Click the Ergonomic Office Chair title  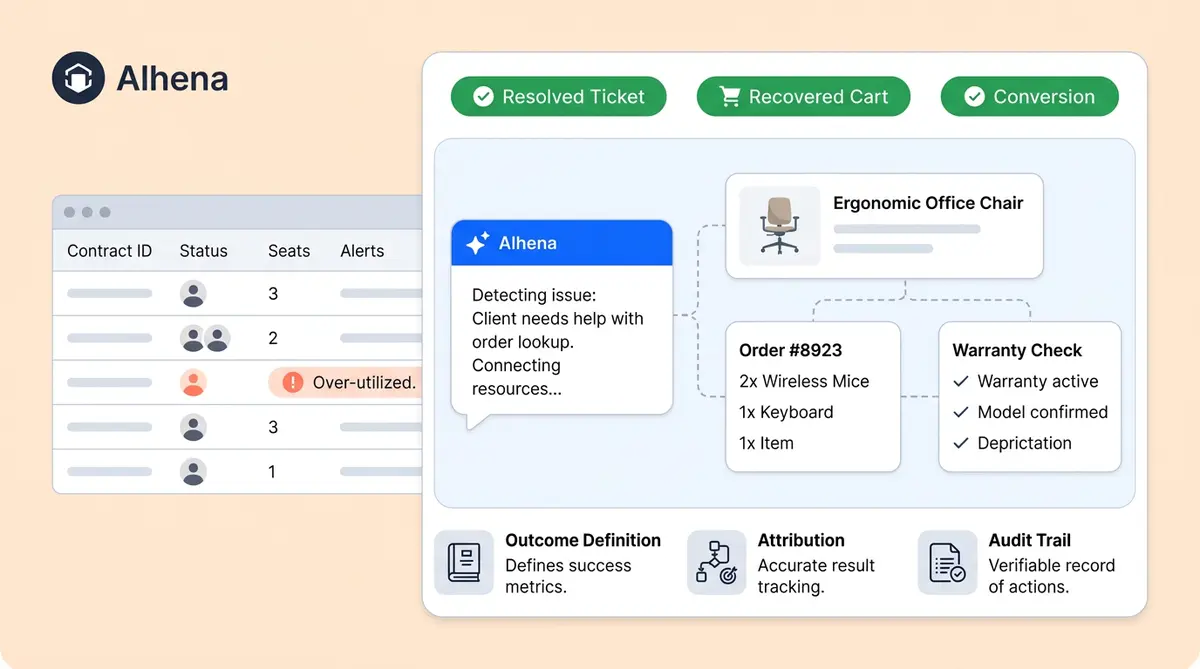(x=928, y=203)
